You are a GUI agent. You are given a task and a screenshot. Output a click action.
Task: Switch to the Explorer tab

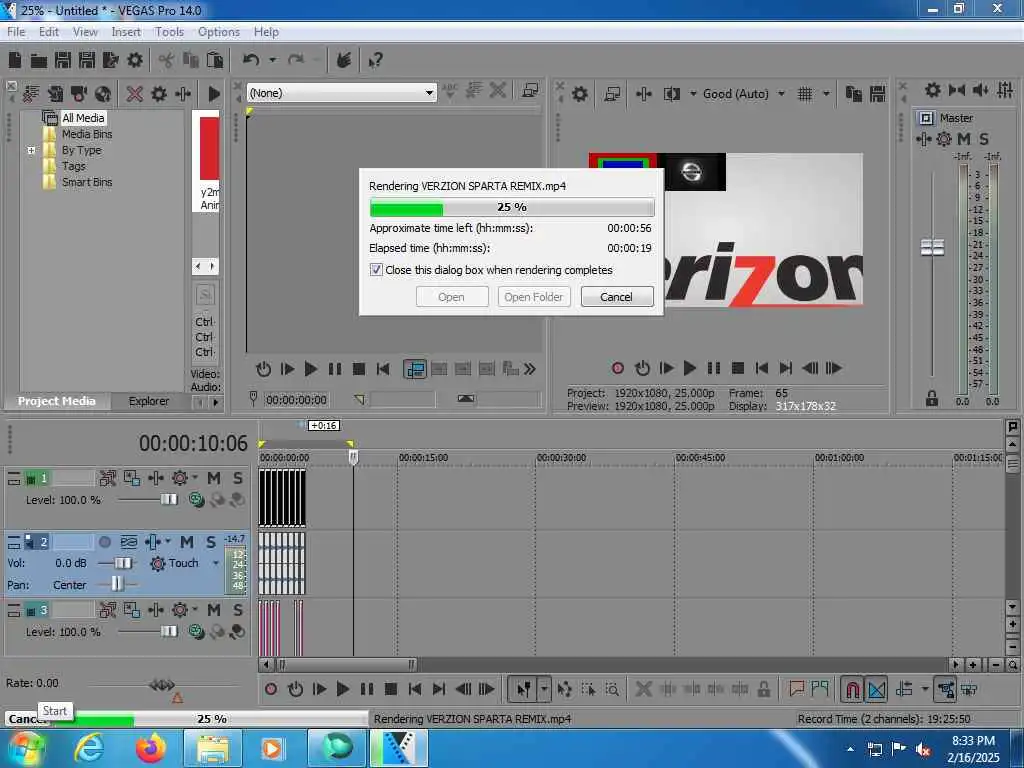[148, 401]
